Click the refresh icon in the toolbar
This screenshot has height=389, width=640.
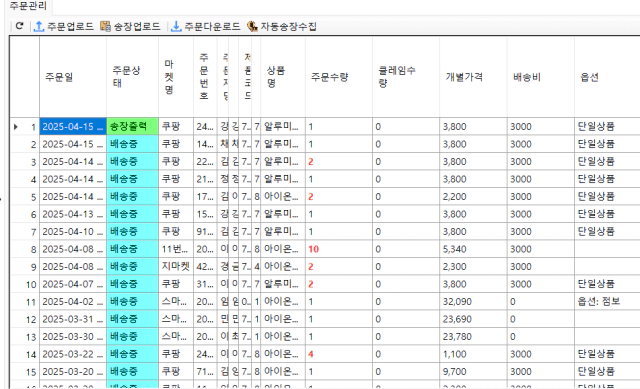(x=19, y=26)
